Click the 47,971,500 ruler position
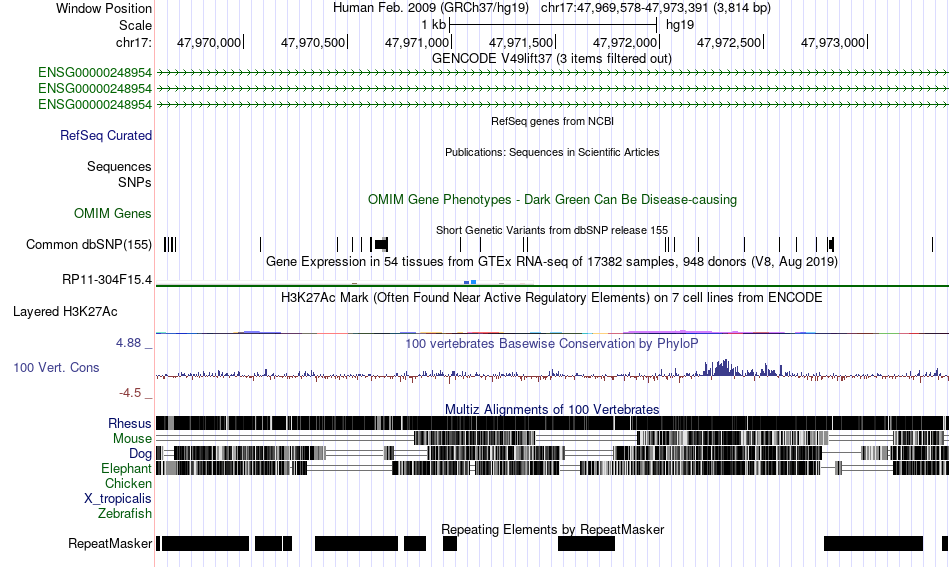This screenshot has width=950, height=567. click(x=521, y=42)
